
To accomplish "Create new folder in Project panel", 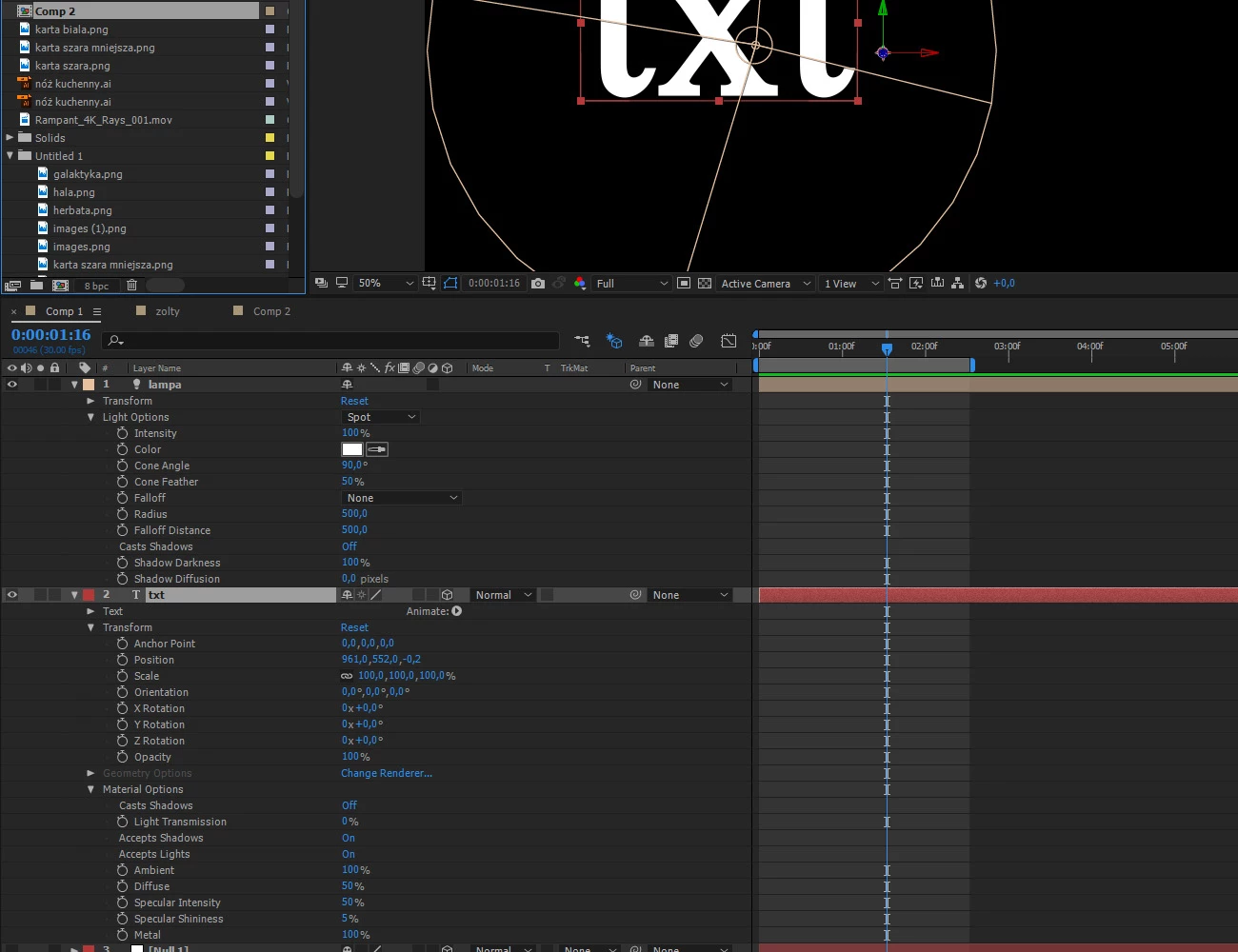I will 36,285.
